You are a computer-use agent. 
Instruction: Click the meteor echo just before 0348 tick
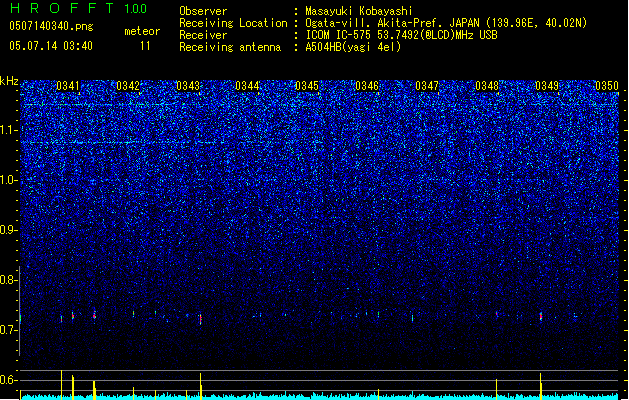pos(497,314)
